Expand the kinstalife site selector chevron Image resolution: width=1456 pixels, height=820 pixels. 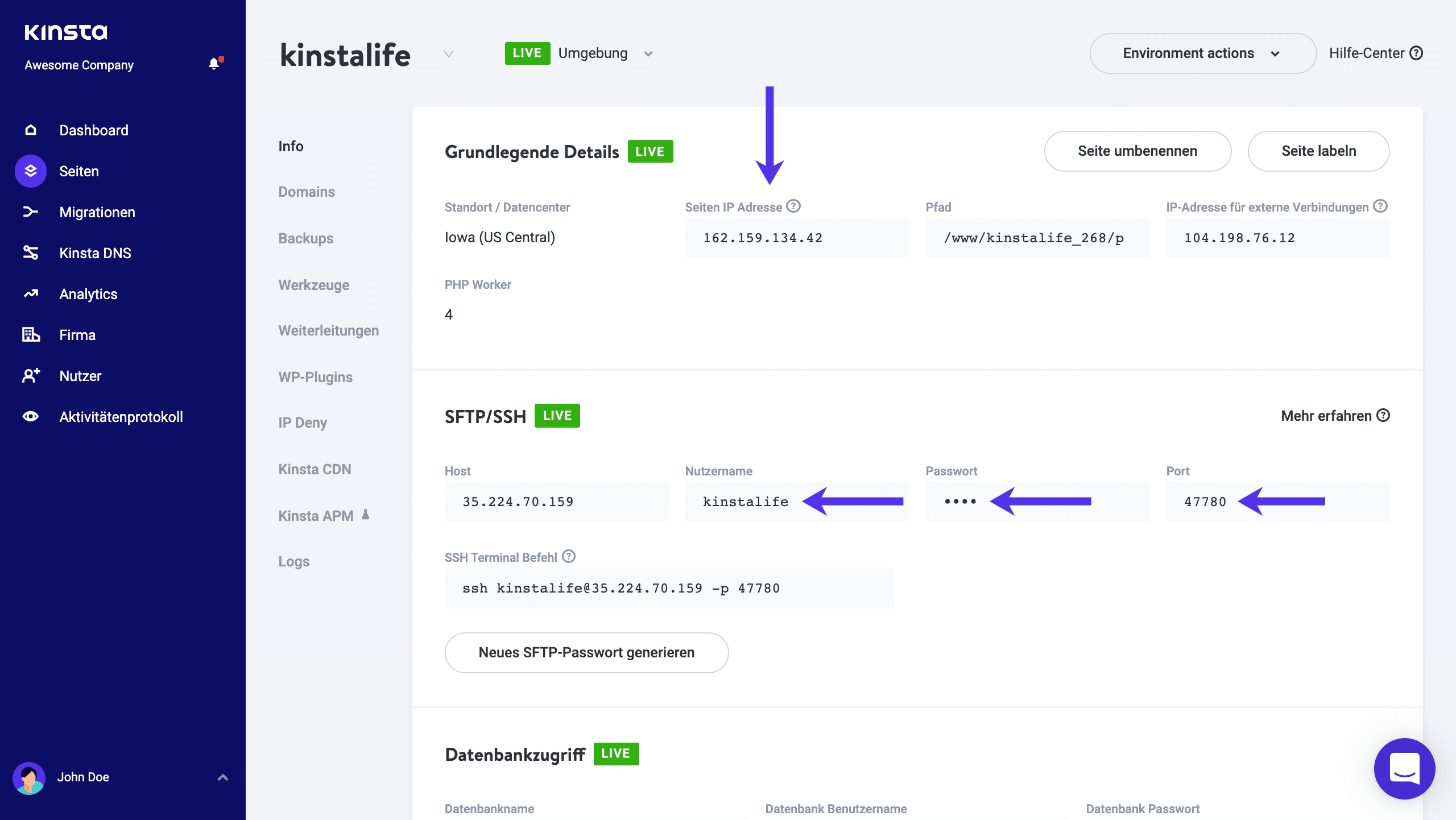449,55
